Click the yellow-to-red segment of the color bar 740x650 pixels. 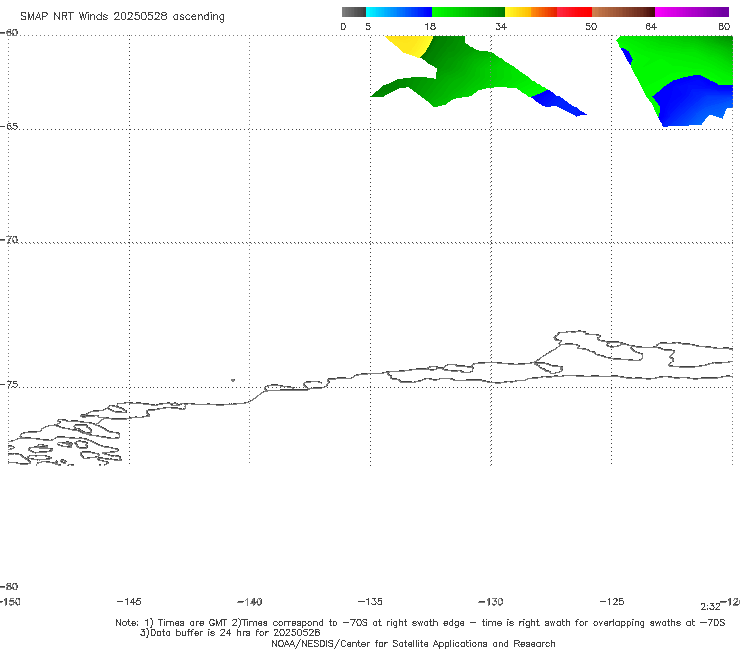point(548,12)
